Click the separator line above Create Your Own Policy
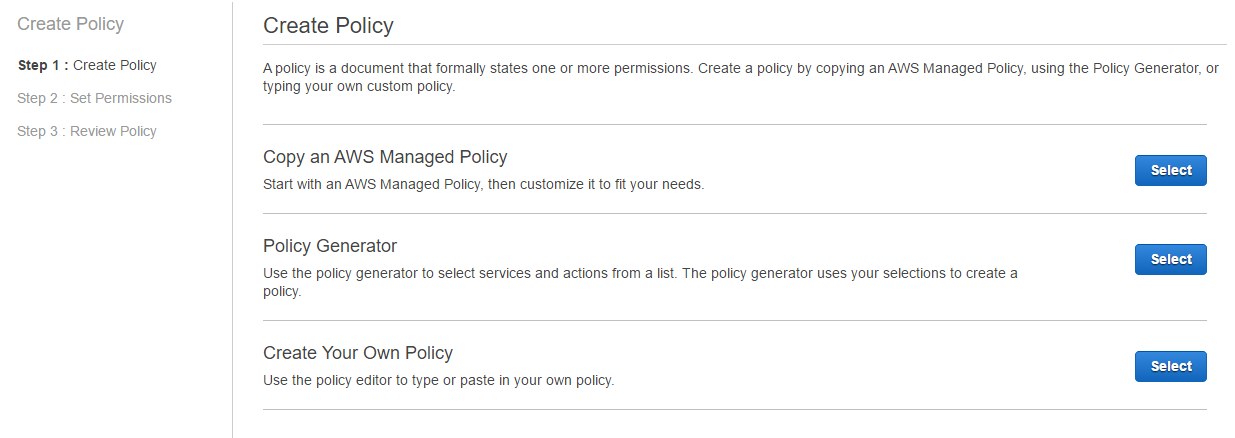Screen dimensions: 1235x438 point(735,320)
